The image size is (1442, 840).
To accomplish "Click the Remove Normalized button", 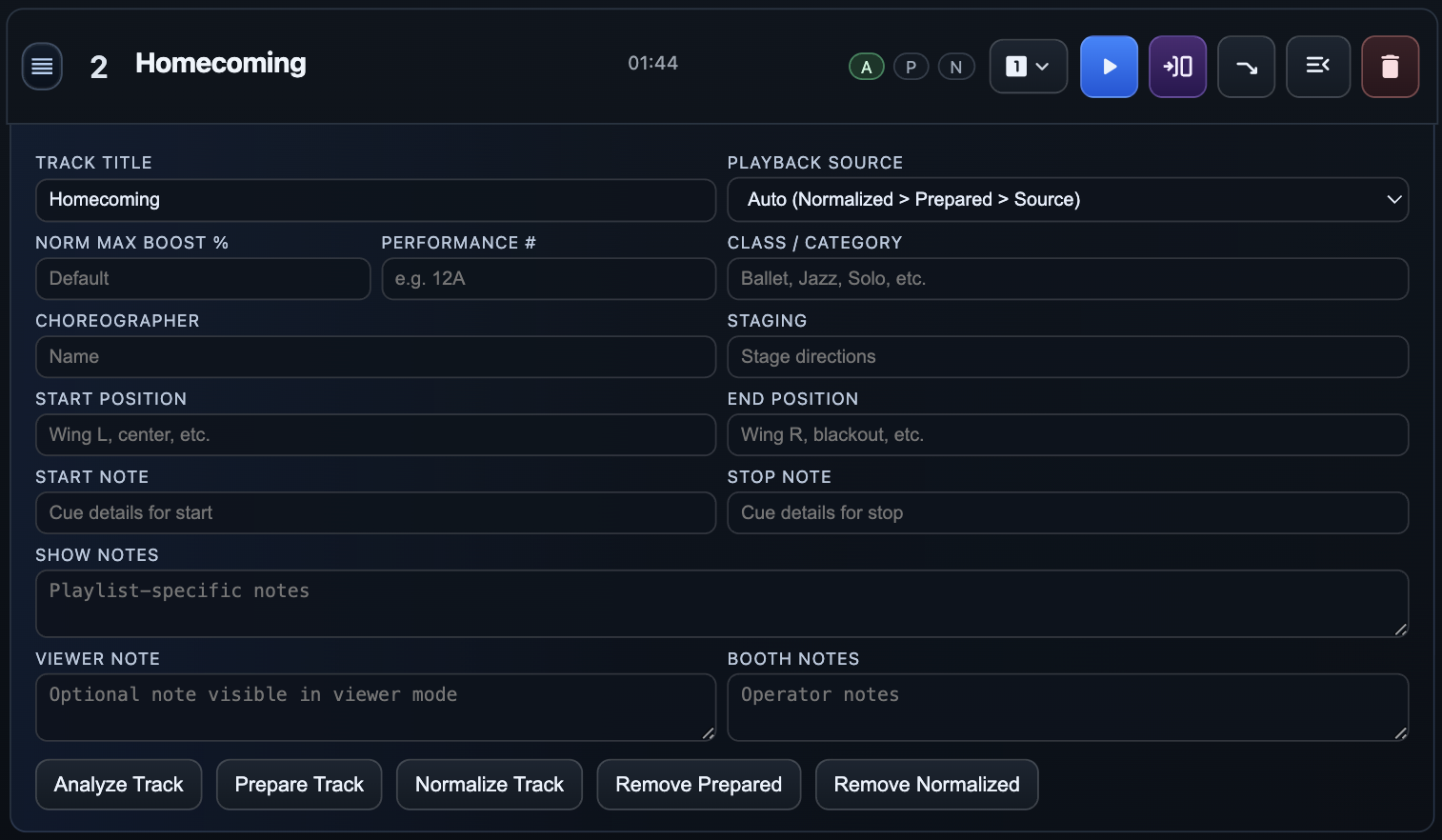I will pos(927,785).
